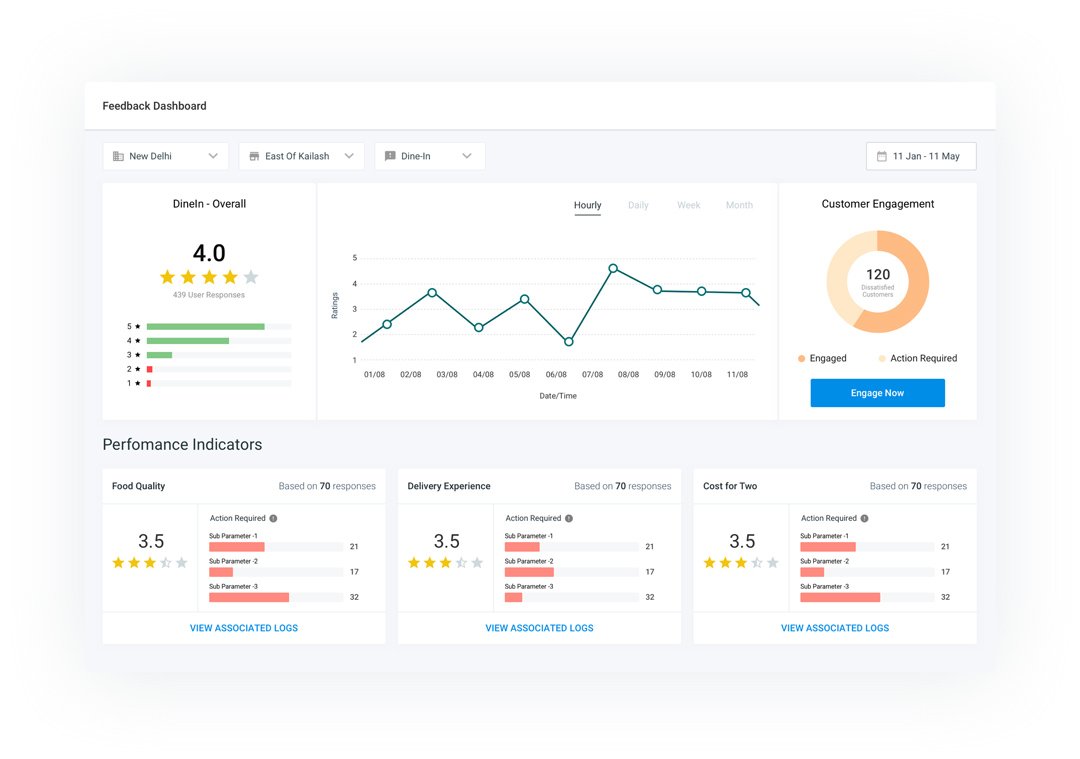
Task: Switch chart to the Daily tab
Action: 638,205
